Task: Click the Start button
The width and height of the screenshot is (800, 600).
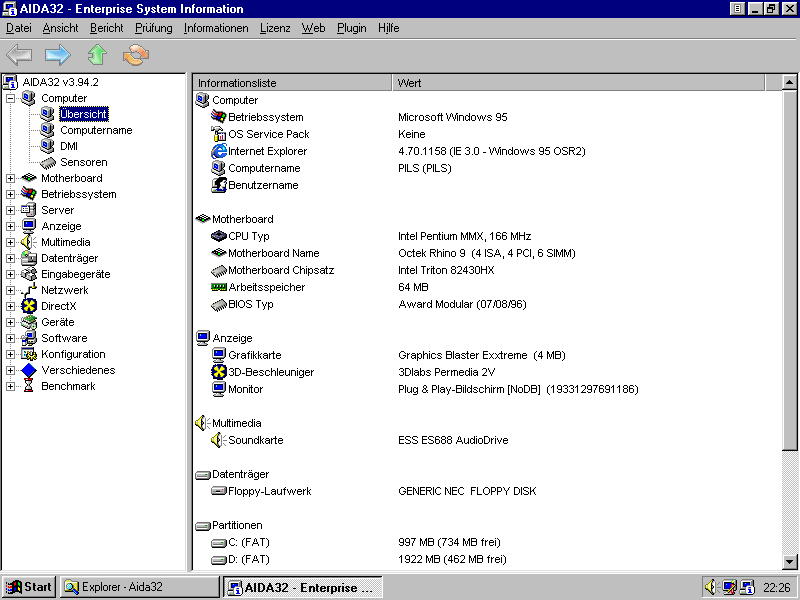Action: pos(29,587)
